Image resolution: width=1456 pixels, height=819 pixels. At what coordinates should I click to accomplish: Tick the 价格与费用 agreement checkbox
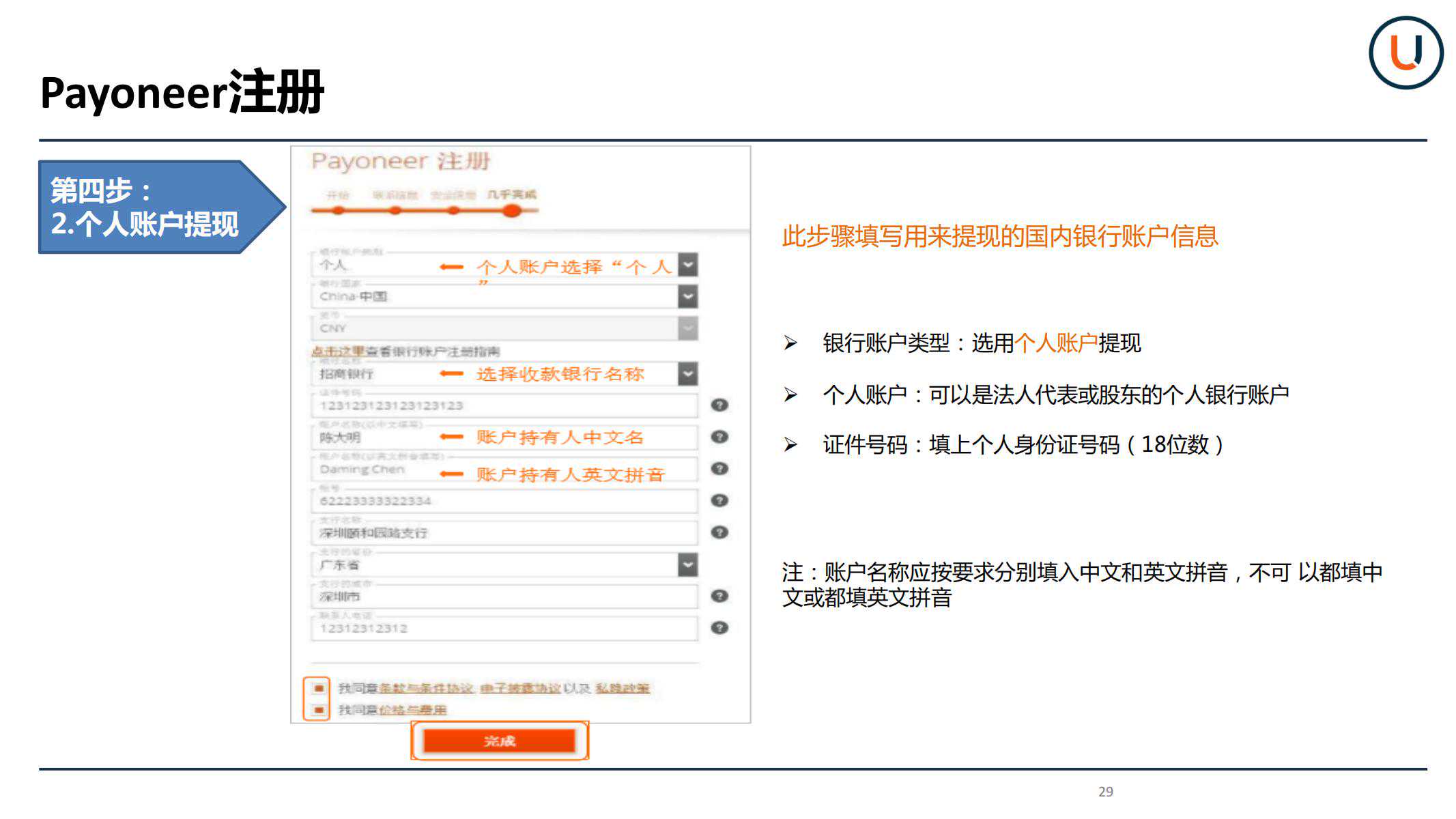click(x=318, y=710)
